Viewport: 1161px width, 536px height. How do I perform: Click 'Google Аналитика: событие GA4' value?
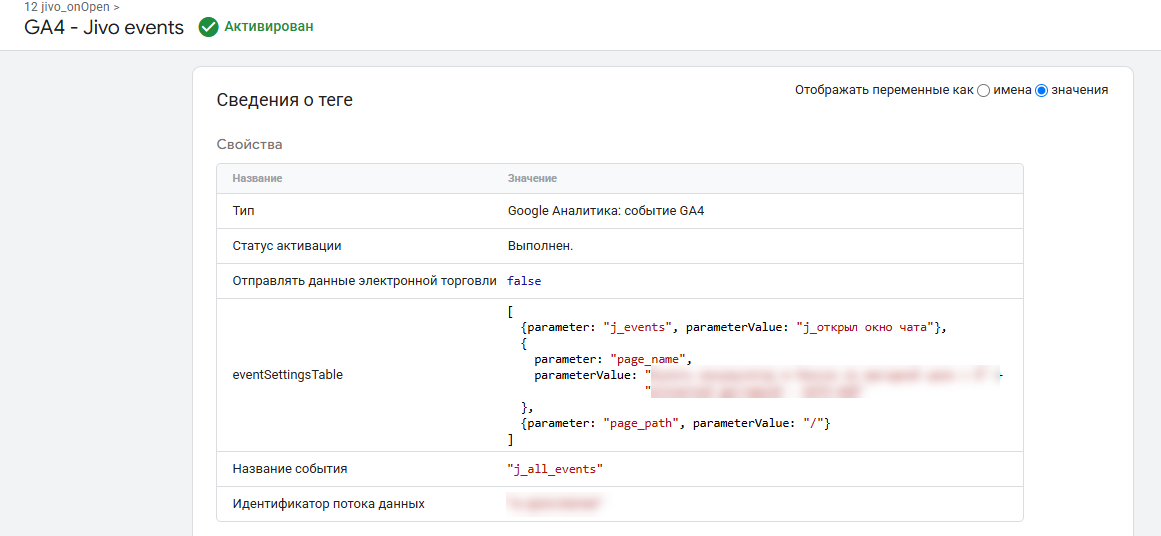[x=606, y=211]
